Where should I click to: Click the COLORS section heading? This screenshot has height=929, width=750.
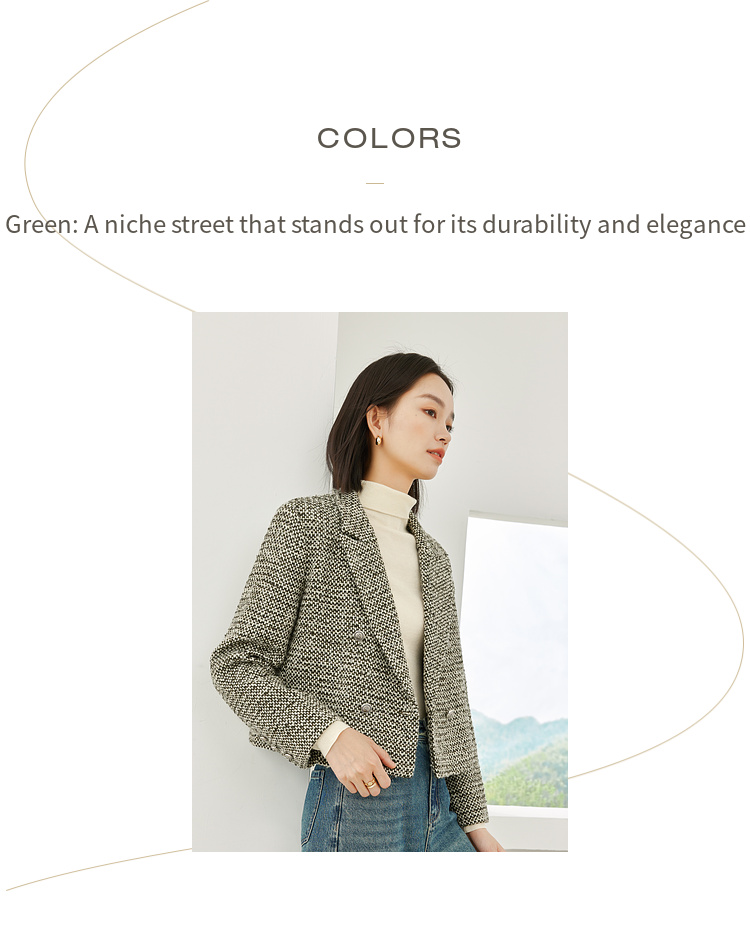tap(389, 138)
